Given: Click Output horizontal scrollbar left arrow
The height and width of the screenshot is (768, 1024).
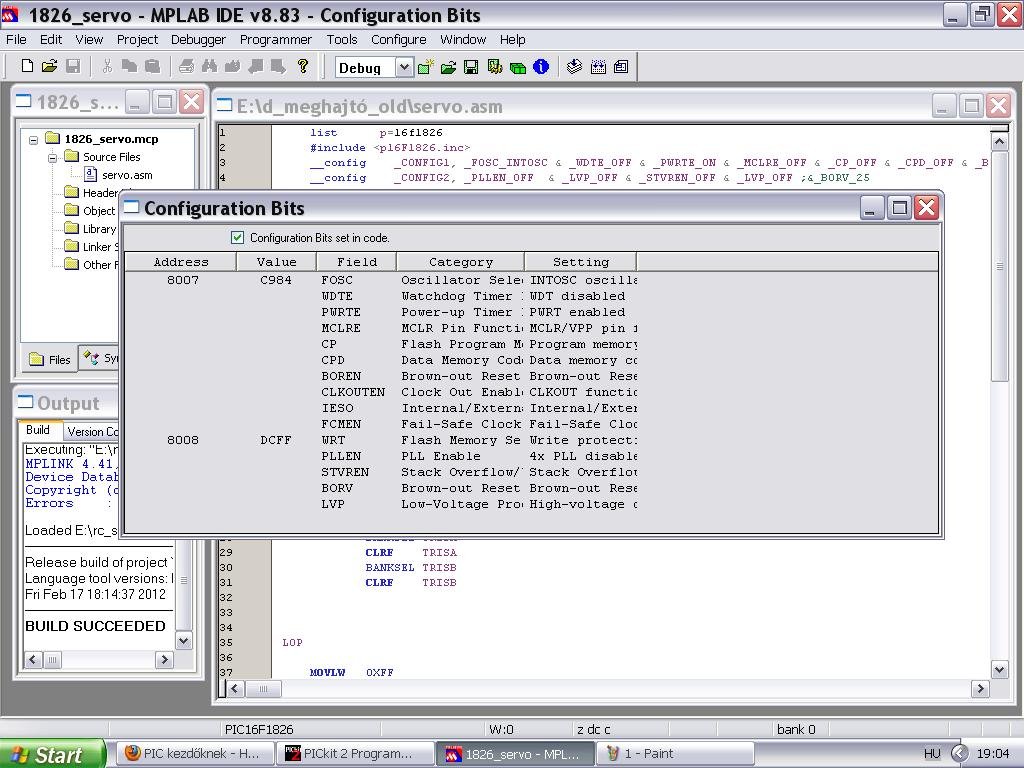Looking at the screenshot, I should coord(33,660).
